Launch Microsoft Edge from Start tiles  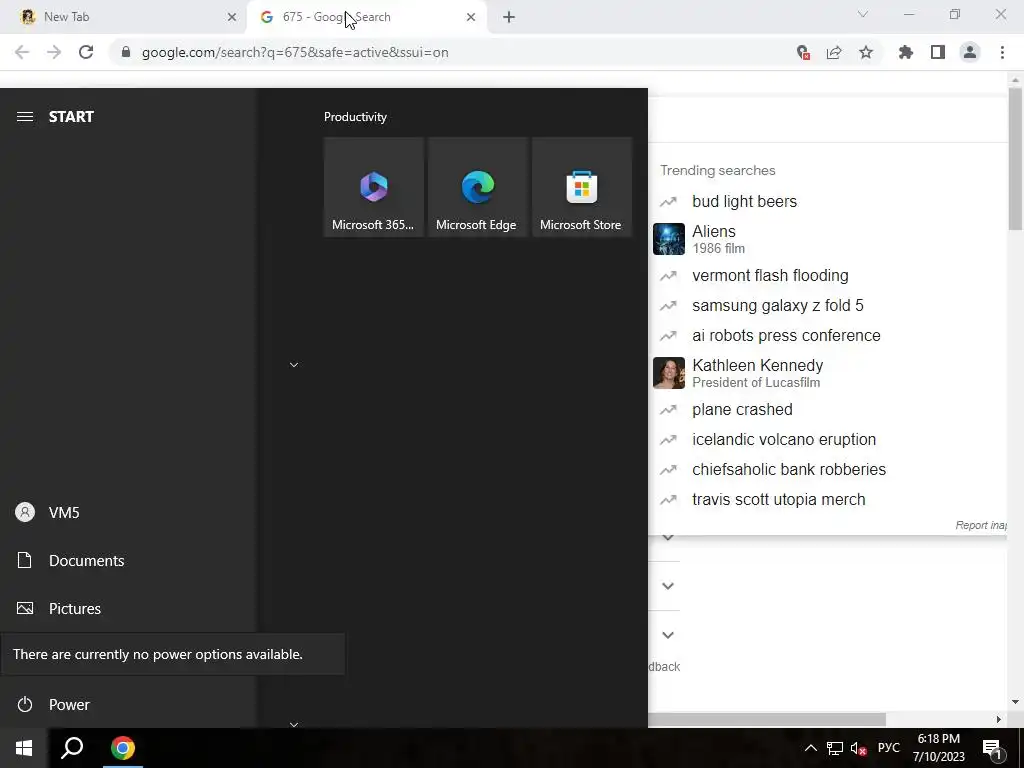(x=477, y=187)
